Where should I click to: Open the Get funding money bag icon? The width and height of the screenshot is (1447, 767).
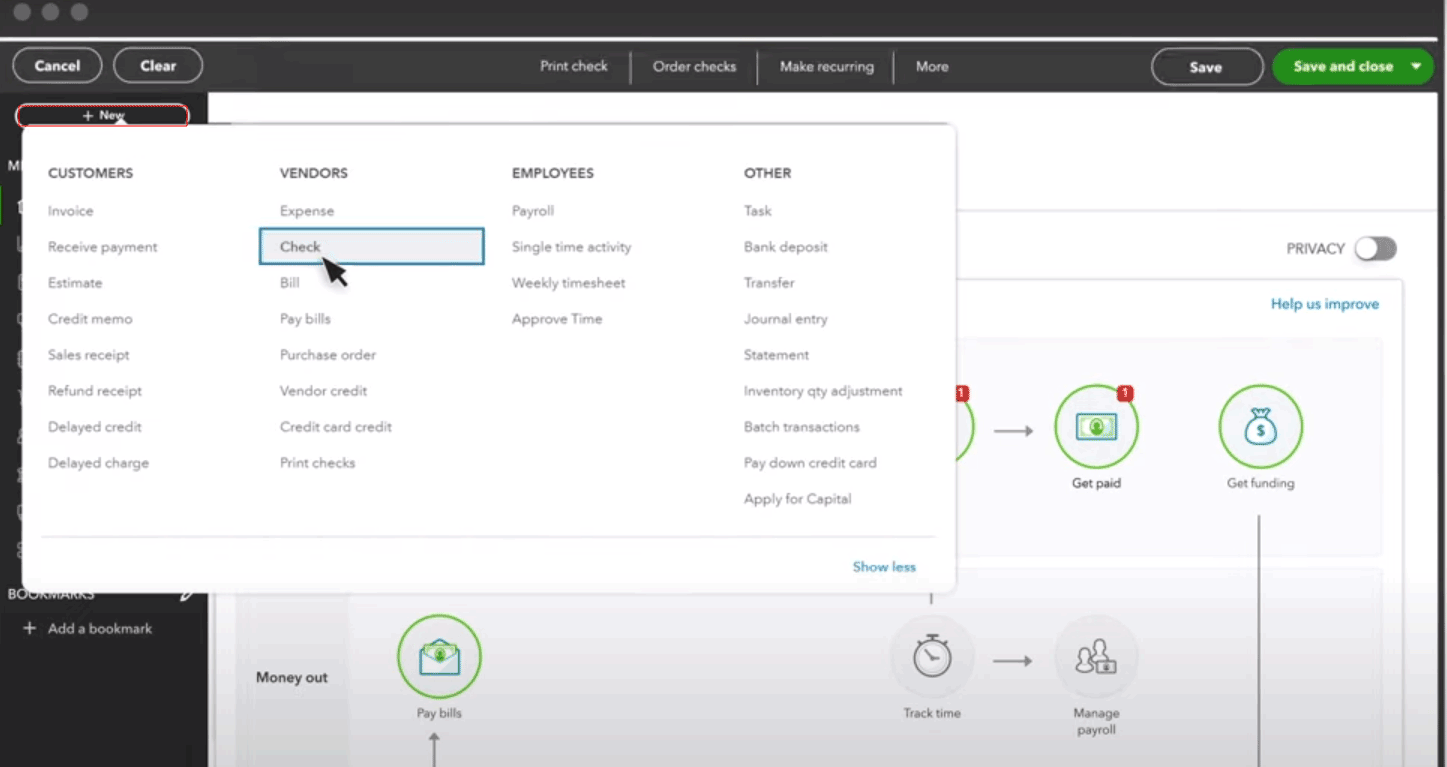pyautogui.click(x=1260, y=427)
